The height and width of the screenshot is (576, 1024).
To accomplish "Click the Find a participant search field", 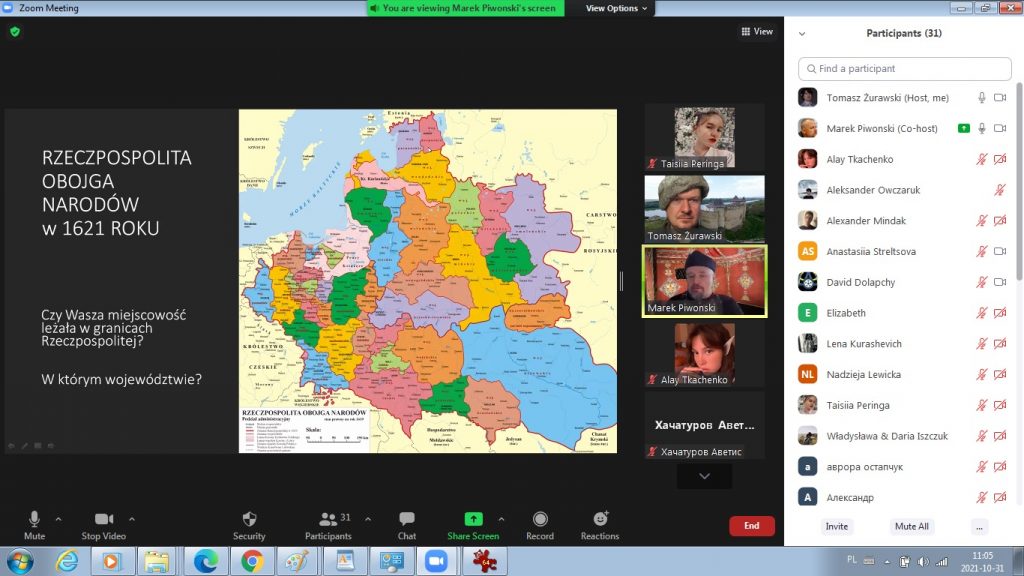I will click(x=905, y=69).
